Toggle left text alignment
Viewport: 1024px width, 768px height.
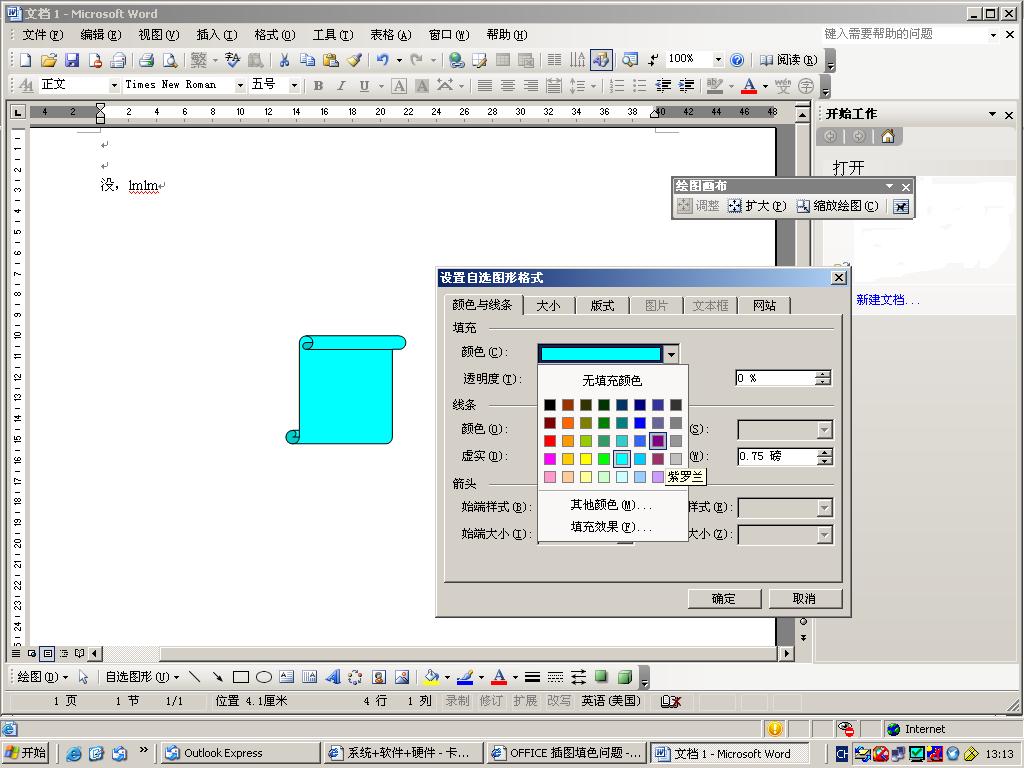coord(485,85)
